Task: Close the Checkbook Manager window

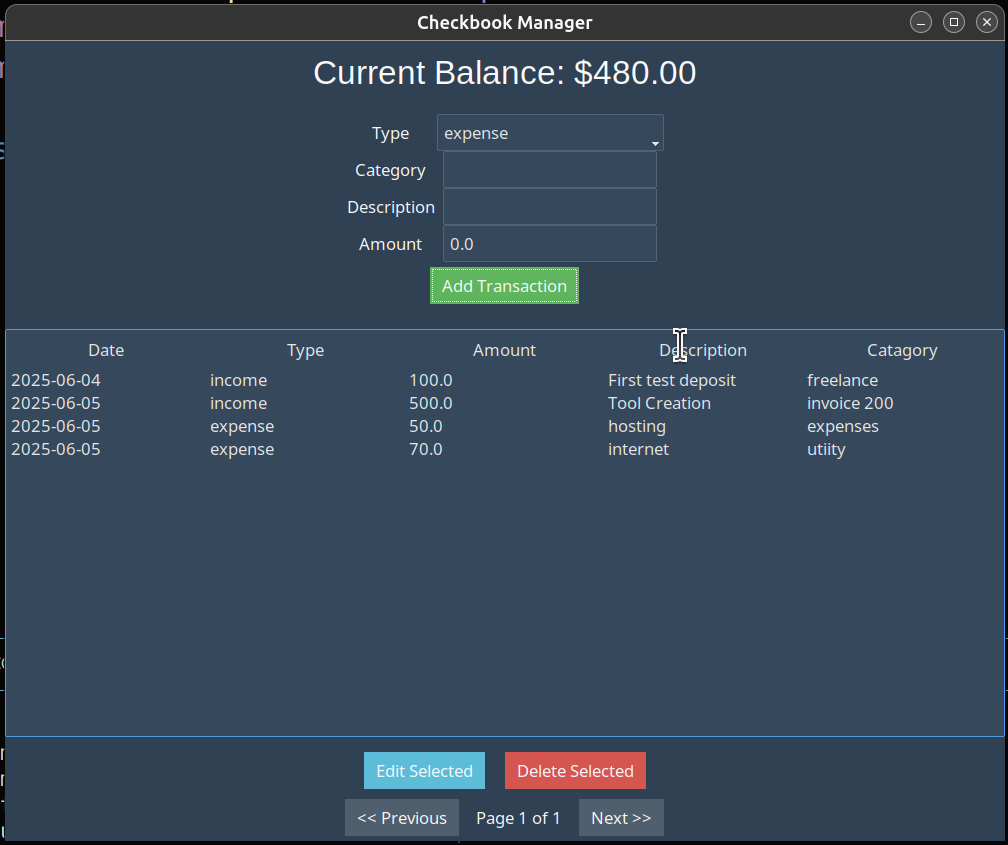Action: 986,23
